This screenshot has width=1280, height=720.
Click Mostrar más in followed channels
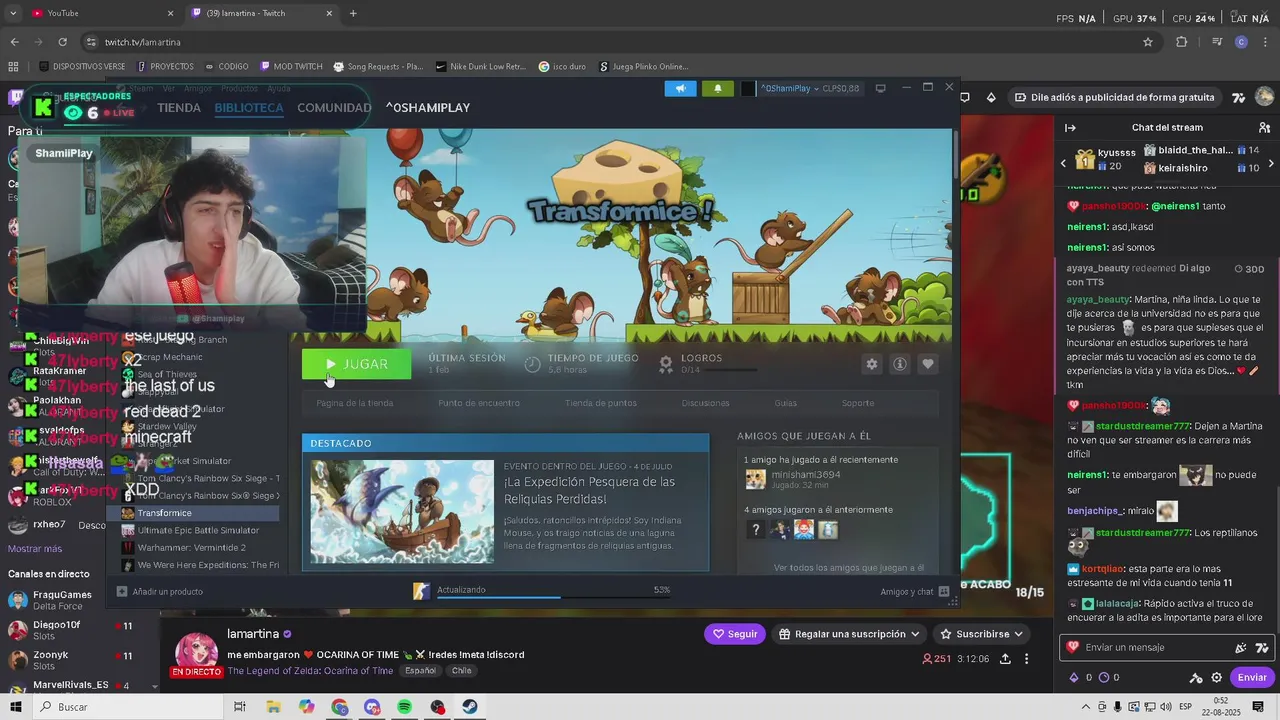click(x=35, y=549)
